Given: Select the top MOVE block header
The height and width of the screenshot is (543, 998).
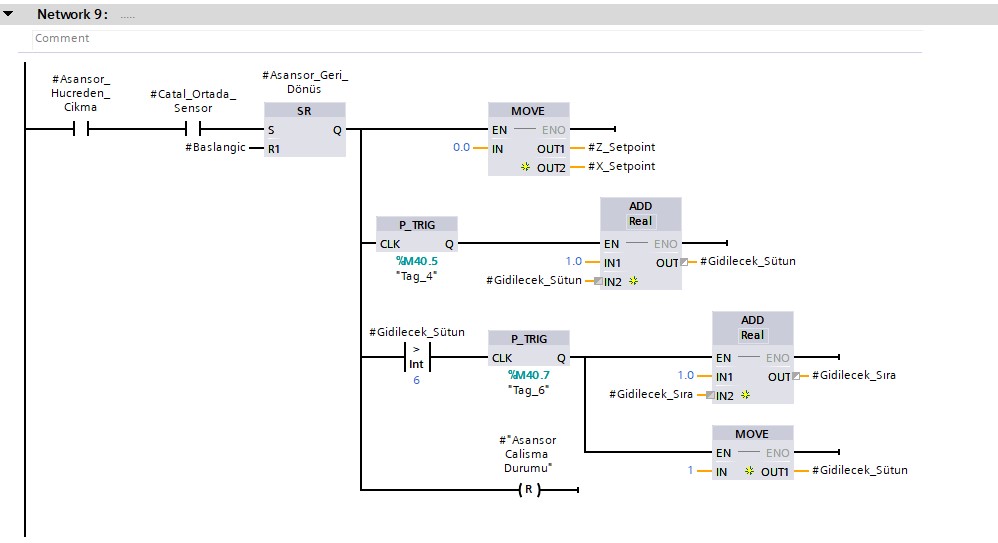Looking at the screenshot, I should [x=528, y=110].
